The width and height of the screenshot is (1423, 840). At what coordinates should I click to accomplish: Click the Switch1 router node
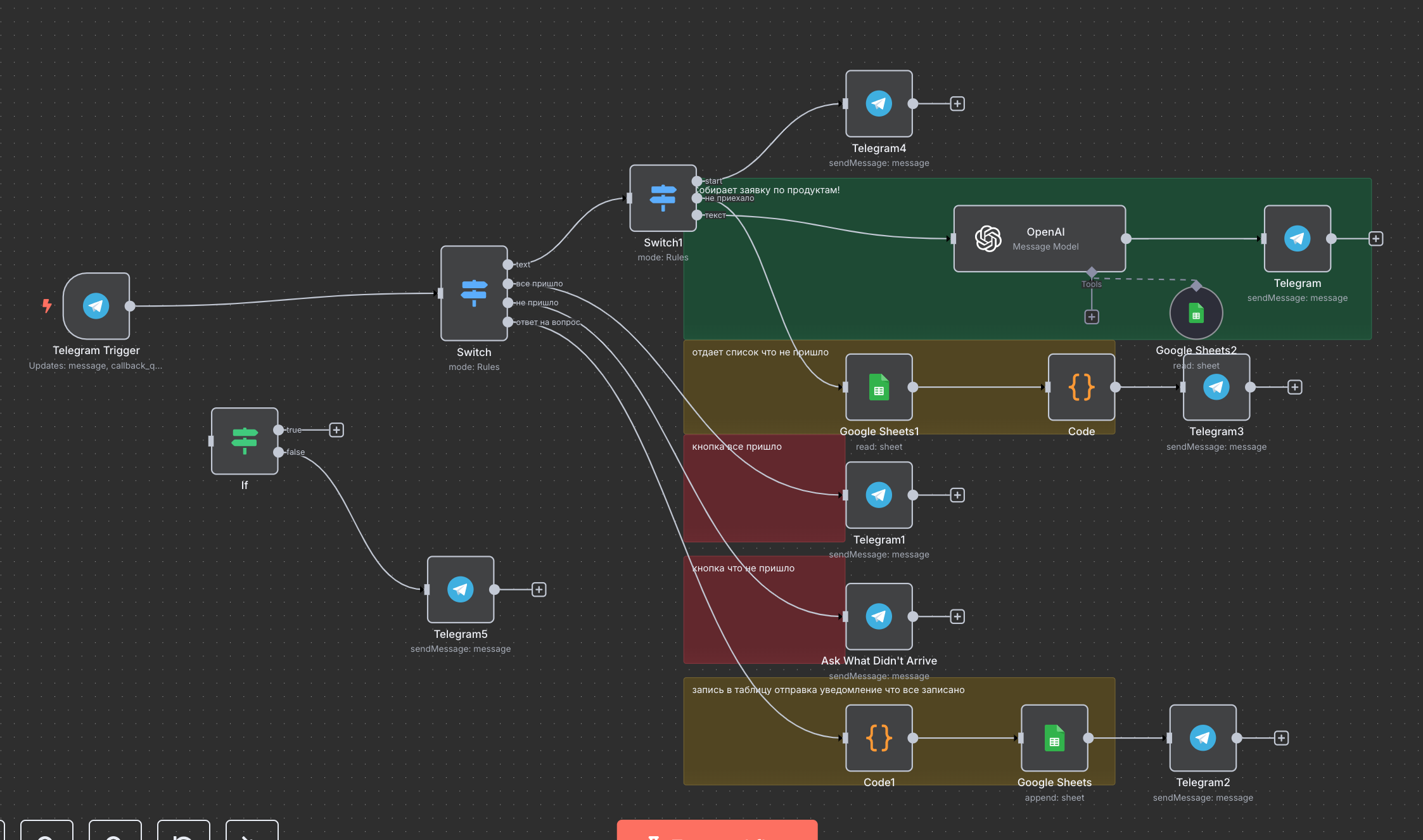click(663, 198)
